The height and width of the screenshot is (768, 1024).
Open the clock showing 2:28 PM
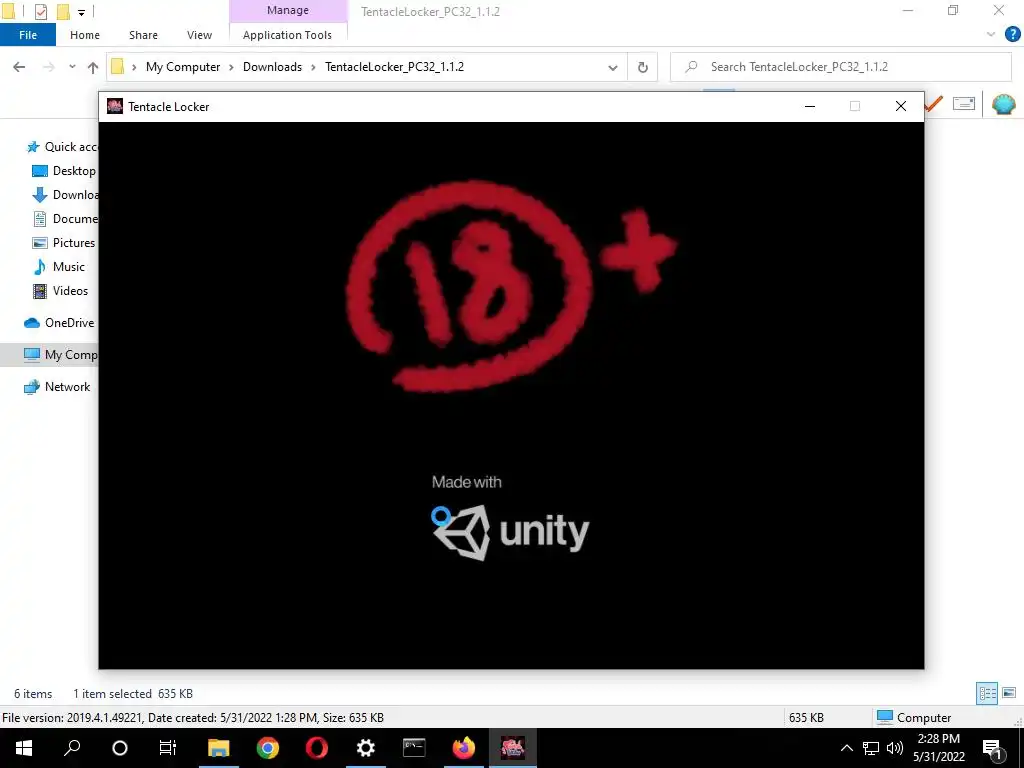tap(938, 748)
